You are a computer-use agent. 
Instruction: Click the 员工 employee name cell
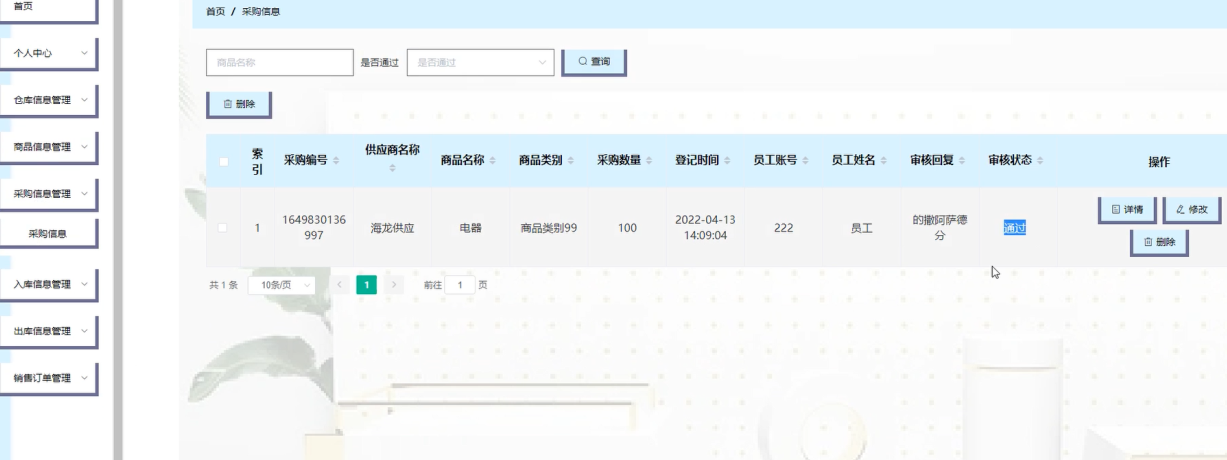[861, 228]
